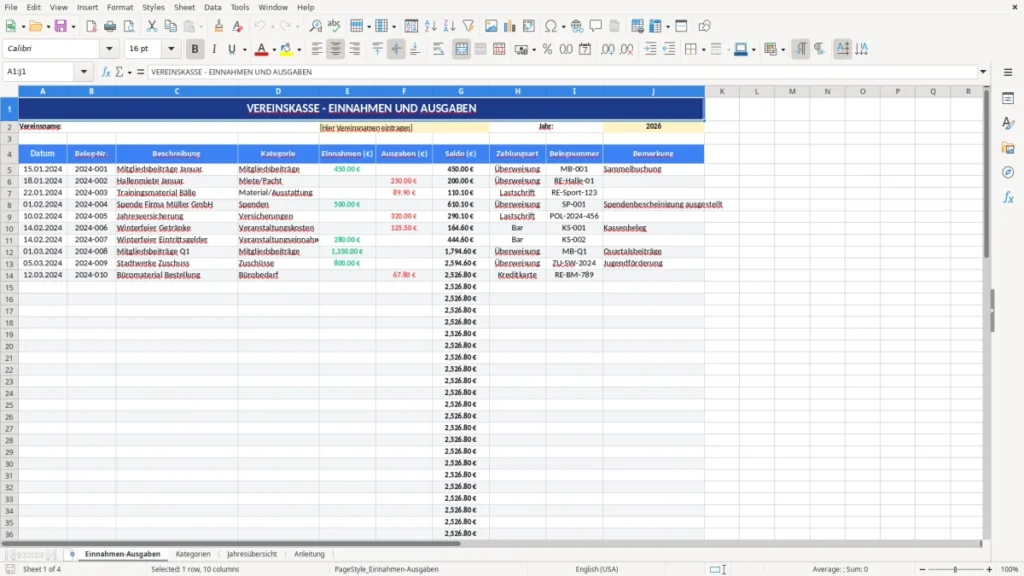Insert an image via toolbar icon
The width and height of the screenshot is (1024, 576).
pos(491,26)
